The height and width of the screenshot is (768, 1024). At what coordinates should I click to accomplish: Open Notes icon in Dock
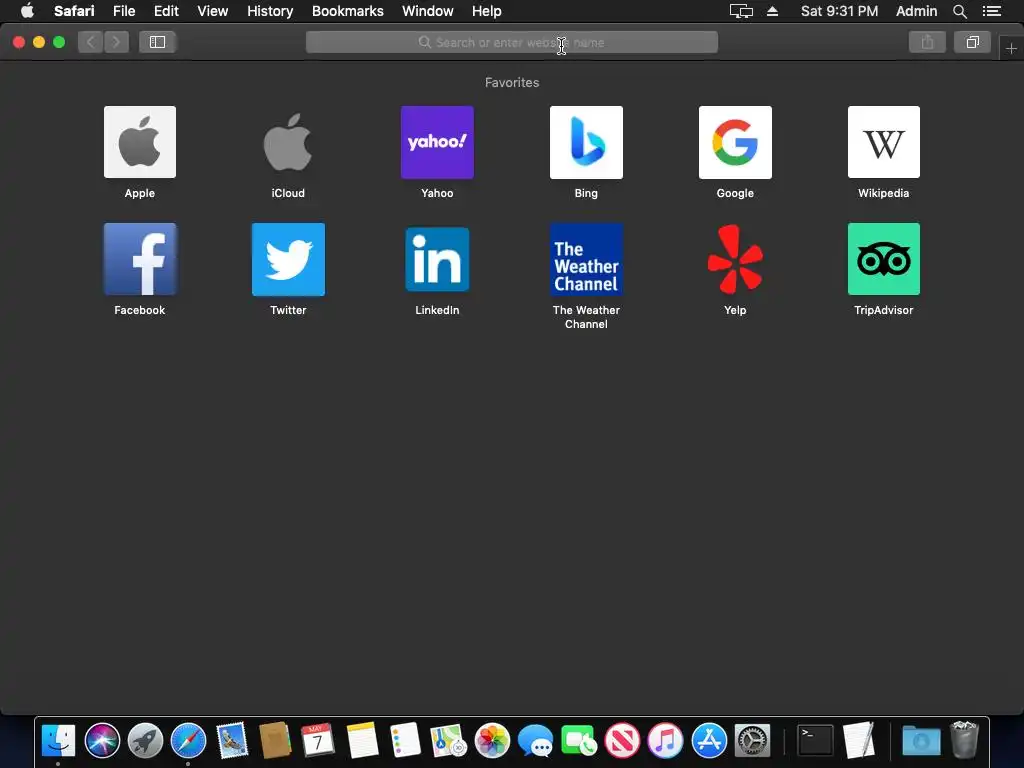click(362, 741)
